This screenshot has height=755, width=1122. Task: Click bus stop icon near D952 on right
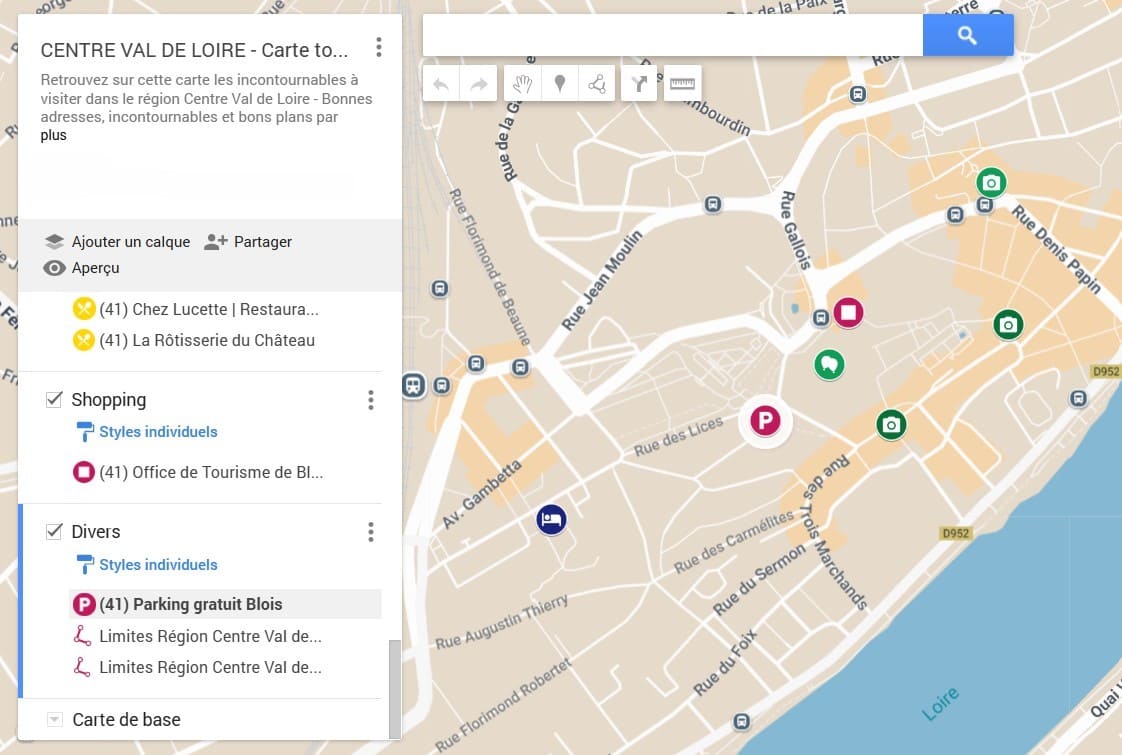click(1079, 398)
